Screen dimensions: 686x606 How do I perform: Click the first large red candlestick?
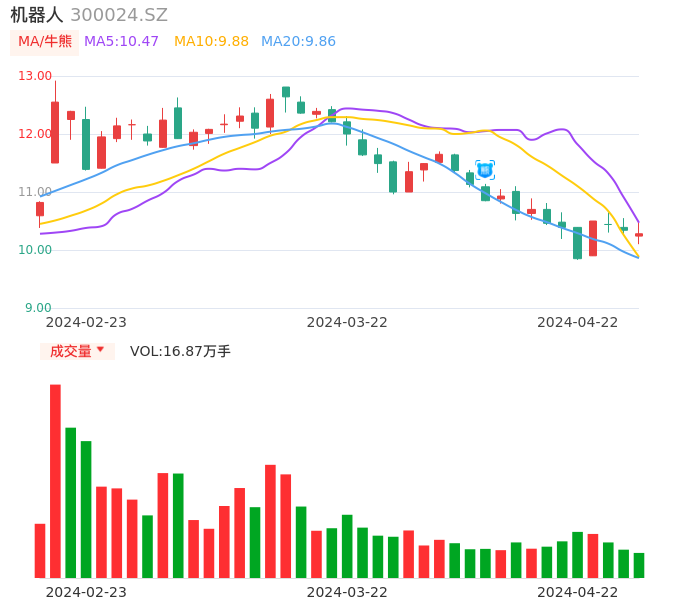[x=55, y=132]
